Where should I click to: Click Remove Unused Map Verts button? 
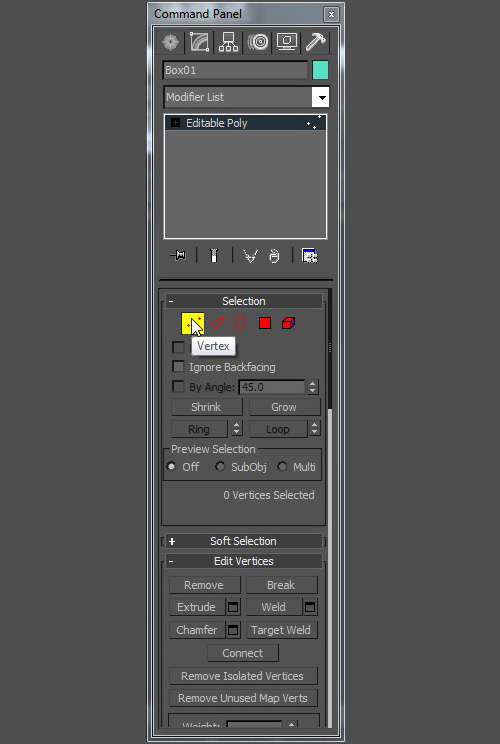(243, 698)
